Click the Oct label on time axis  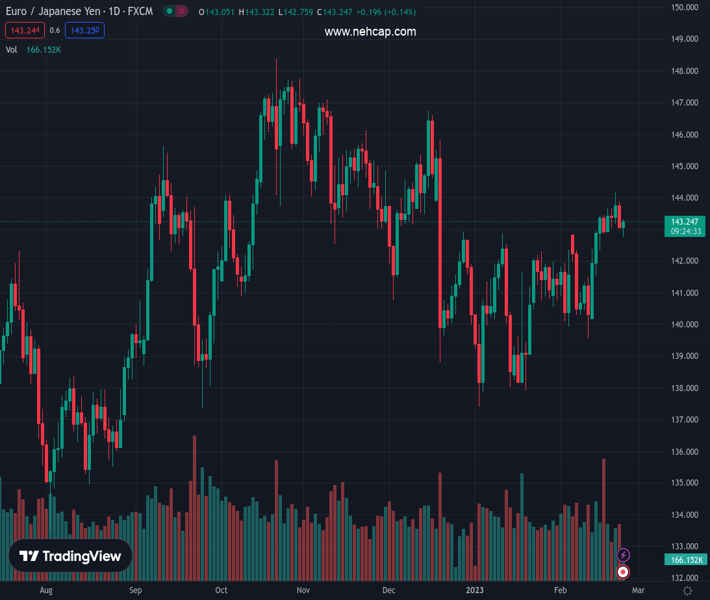pos(221,591)
